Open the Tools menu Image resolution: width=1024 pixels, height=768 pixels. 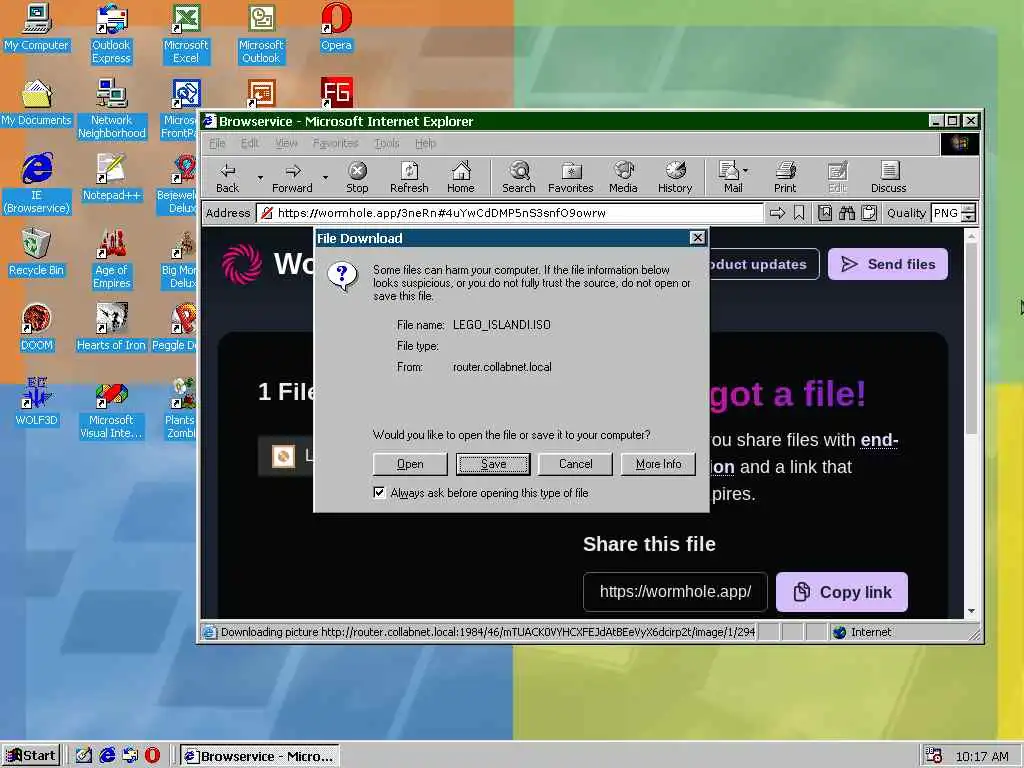[x=387, y=143]
